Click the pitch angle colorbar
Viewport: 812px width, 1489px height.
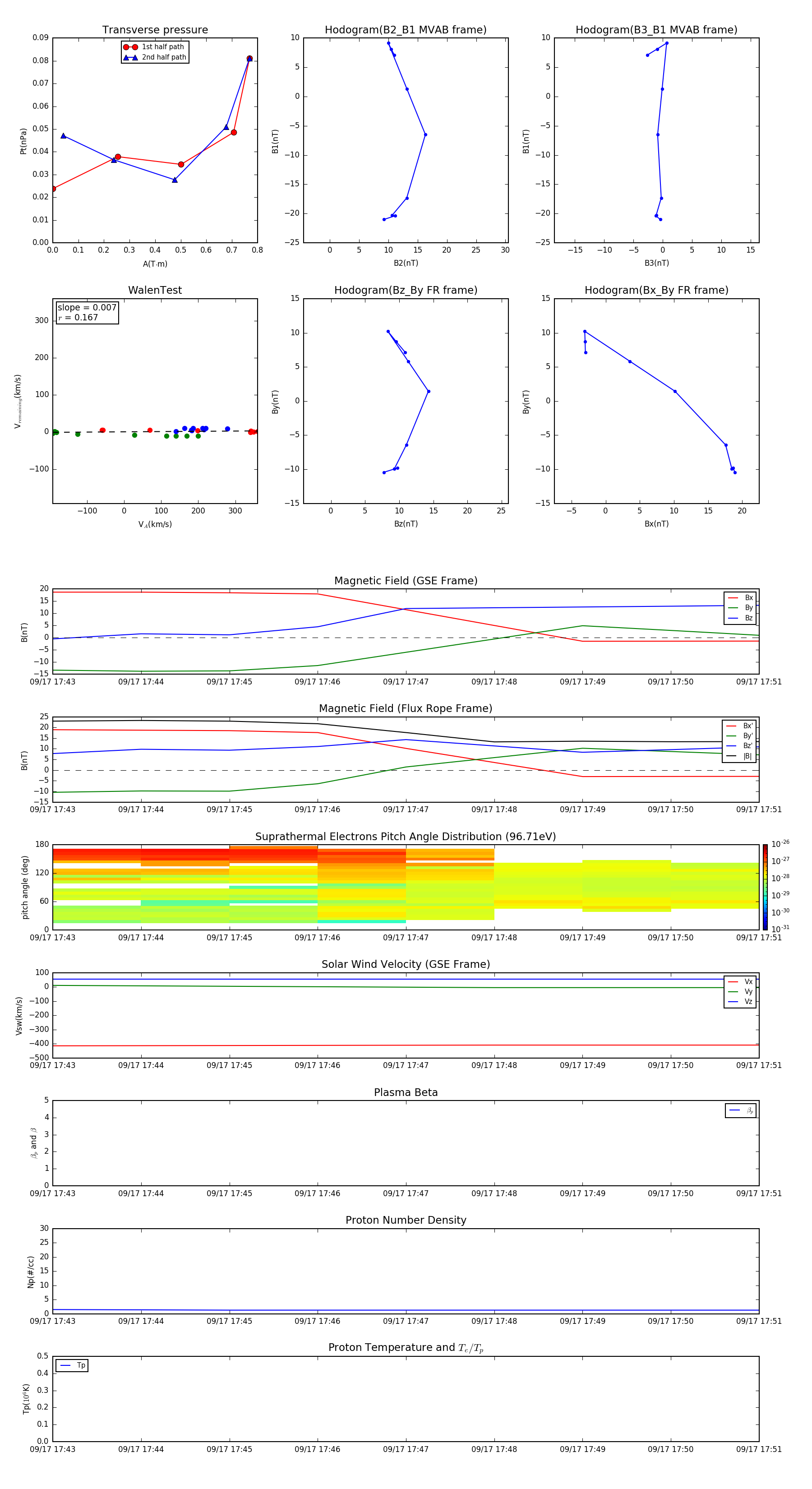click(765, 887)
